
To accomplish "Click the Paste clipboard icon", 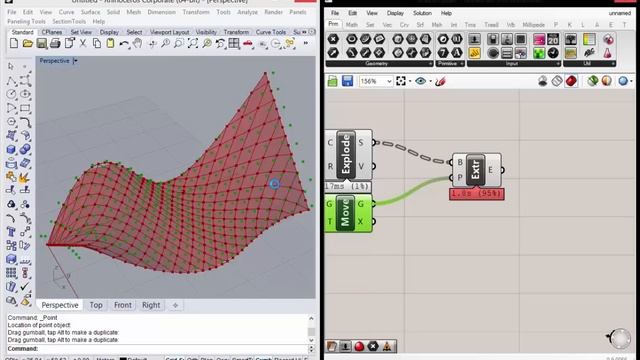I will click(x=110, y=43).
